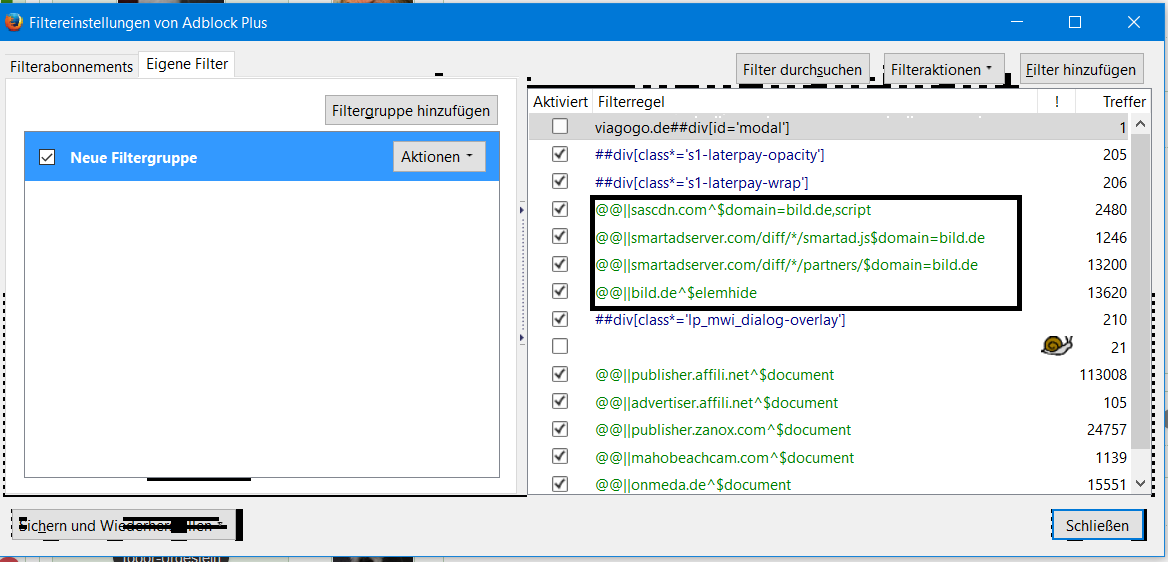Disable the publisher.affili.net filter checkbox
Viewport: 1168px width, 562px height.
[560, 374]
